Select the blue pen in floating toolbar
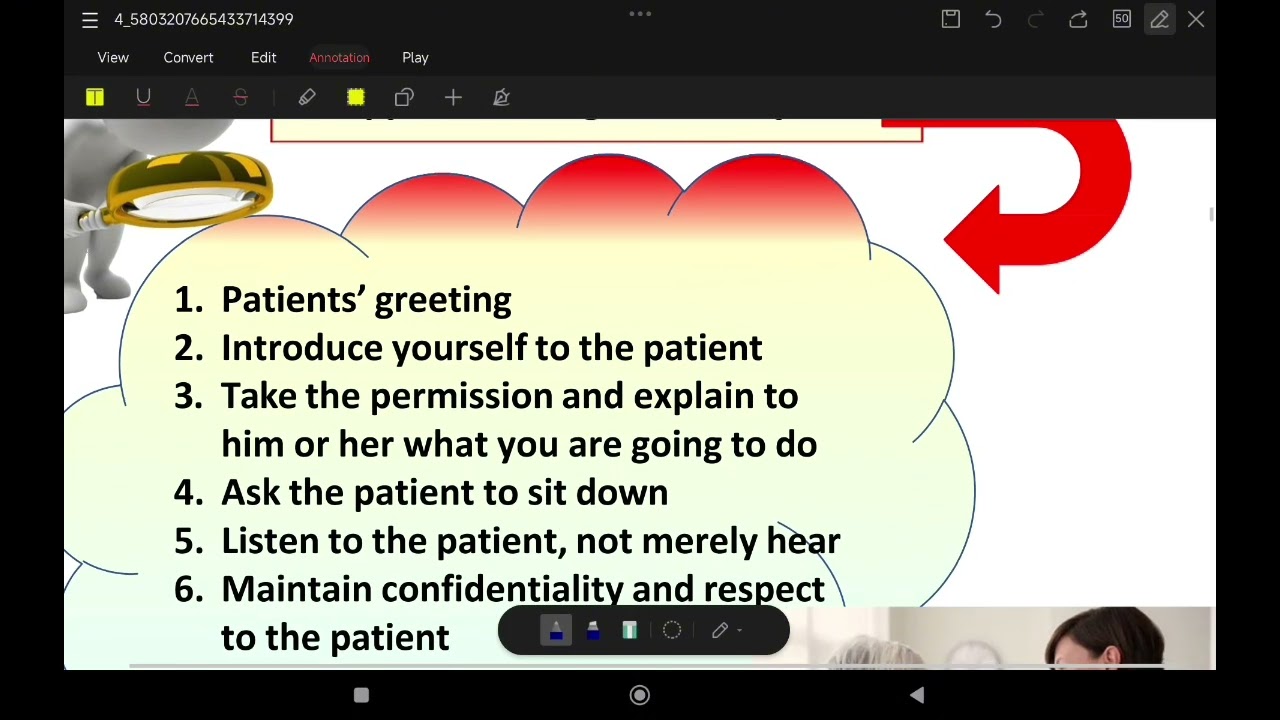The image size is (1280, 720). coord(556,630)
